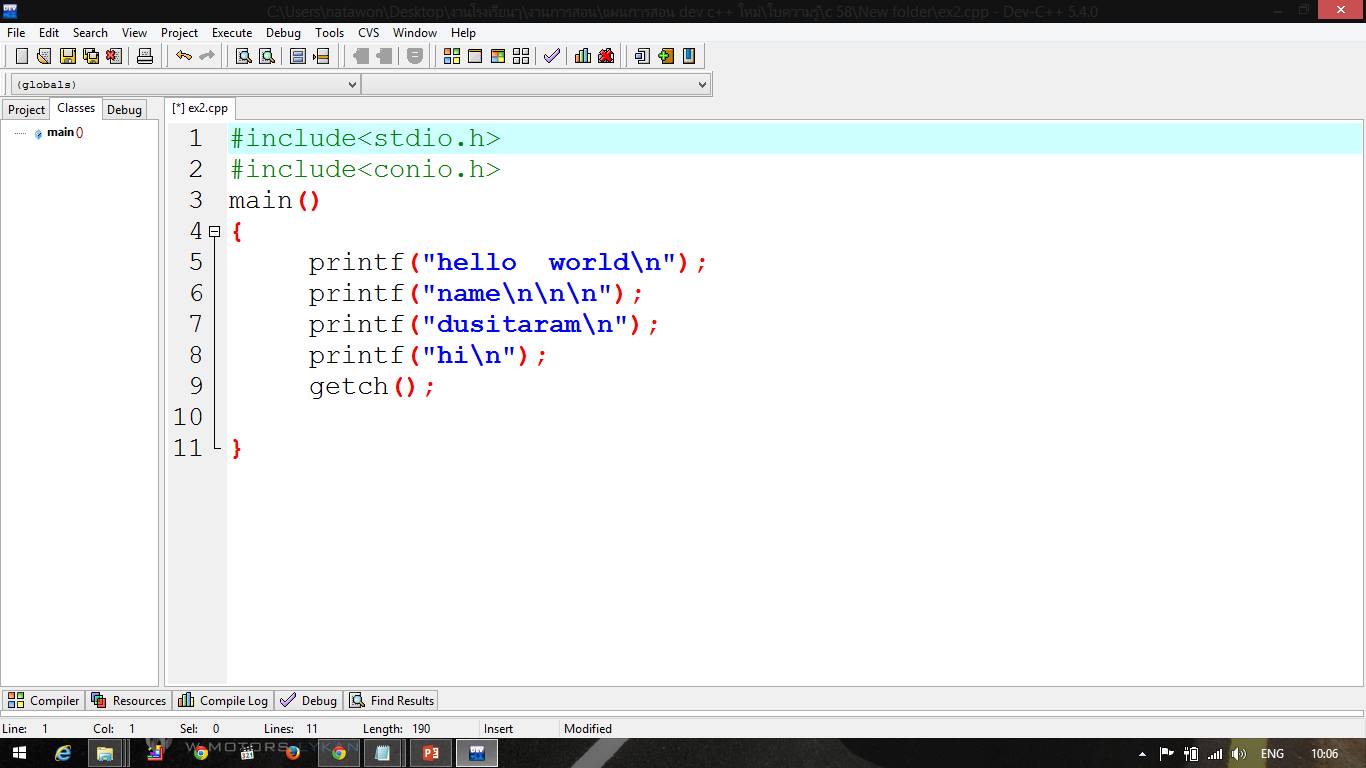This screenshot has height=768, width=1366.
Task: Expand the class browser member dropdown
Action: pyautogui.click(x=701, y=84)
